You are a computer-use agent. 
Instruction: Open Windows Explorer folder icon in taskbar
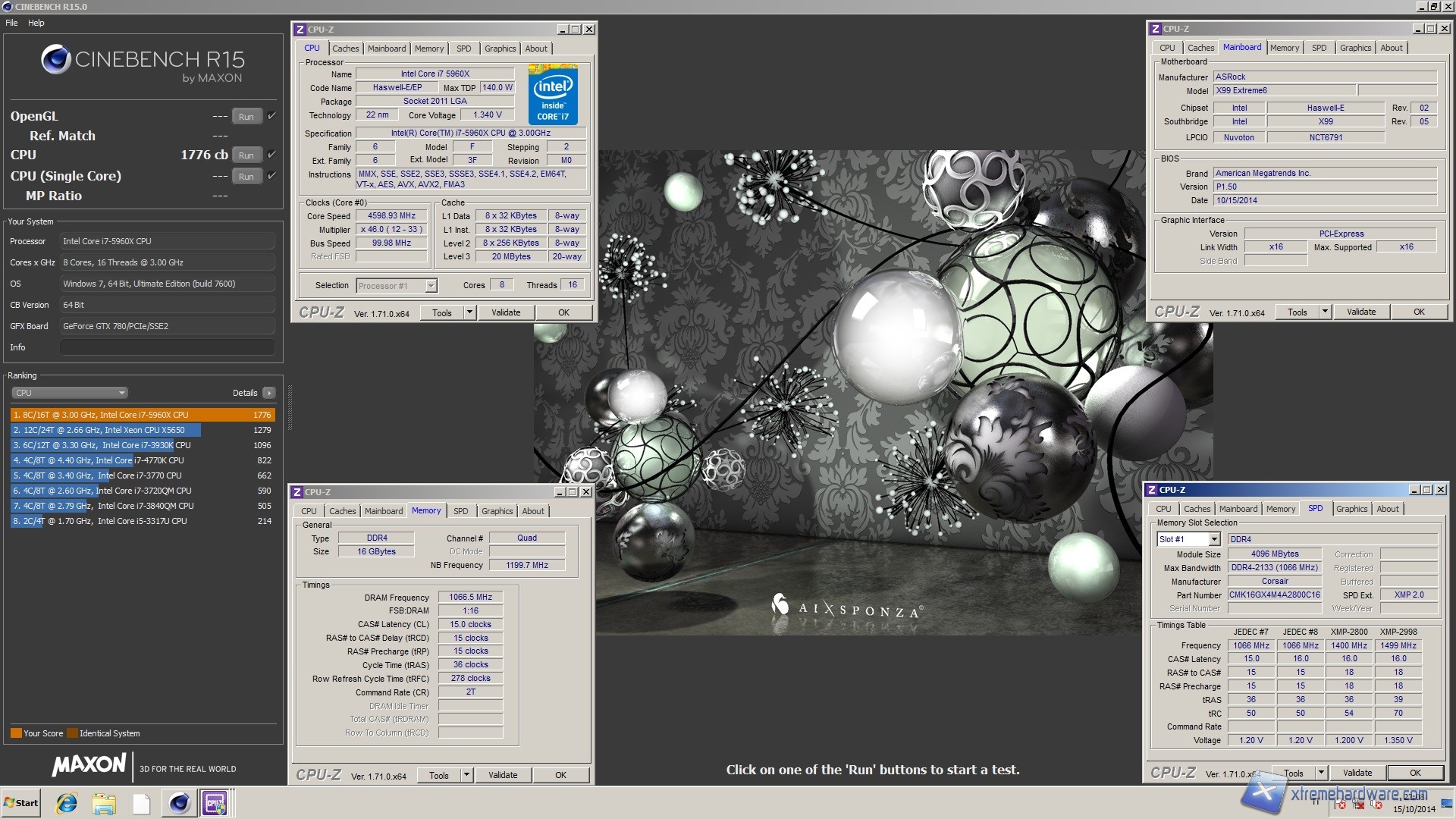point(104,803)
